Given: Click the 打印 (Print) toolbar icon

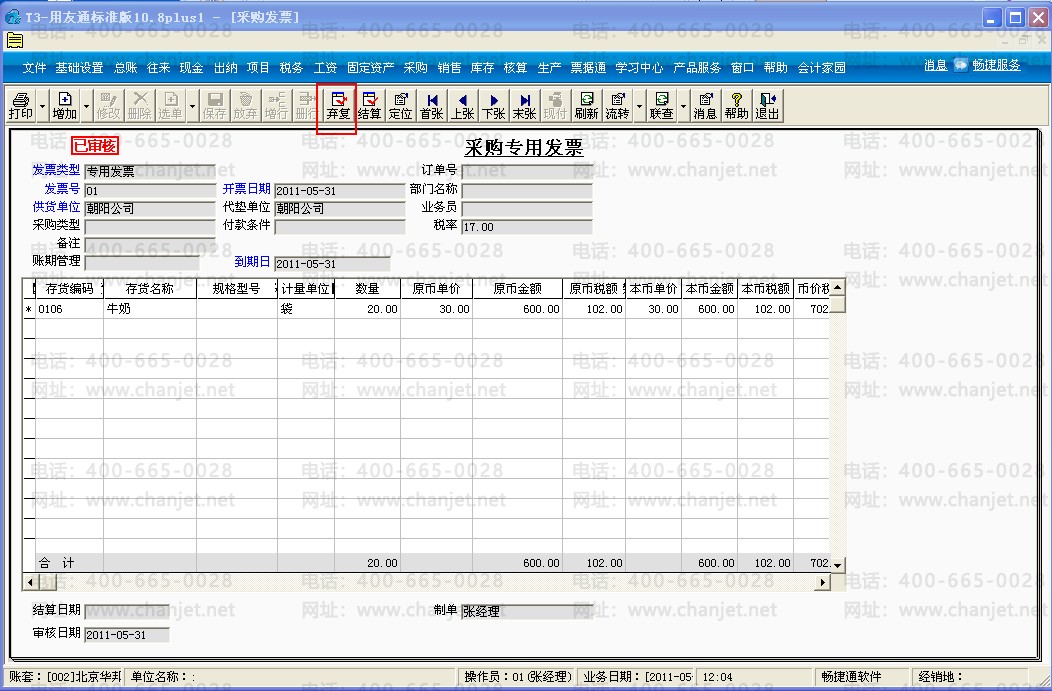Looking at the screenshot, I should 20,105.
